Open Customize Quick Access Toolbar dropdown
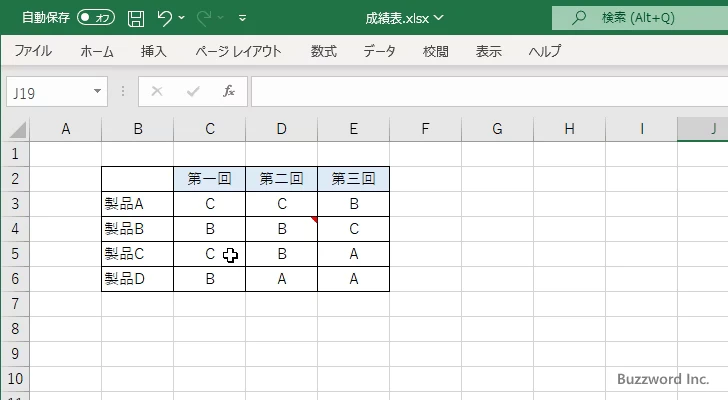 click(242, 18)
